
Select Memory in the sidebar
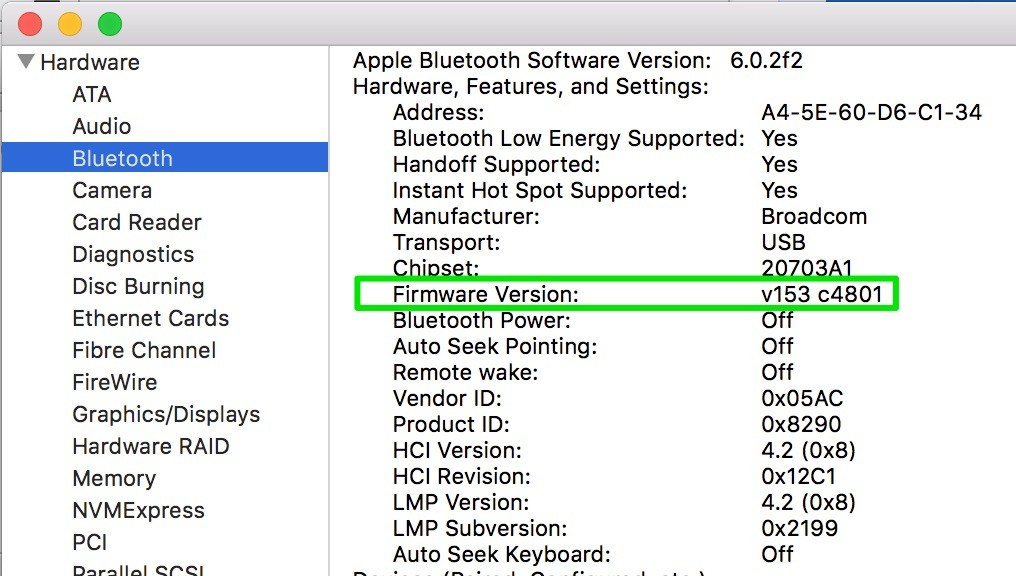tap(114, 479)
